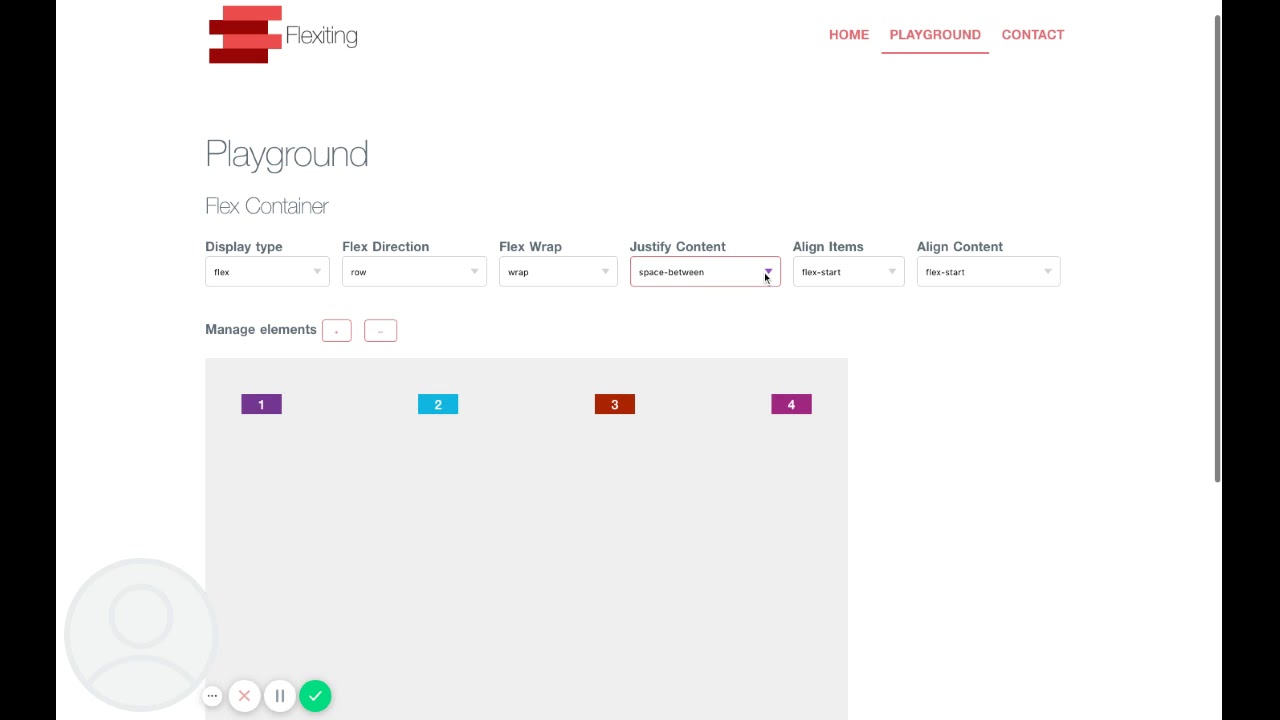The height and width of the screenshot is (720, 1280).
Task: Click the Flexiting logo
Action: click(x=283, y=35)
